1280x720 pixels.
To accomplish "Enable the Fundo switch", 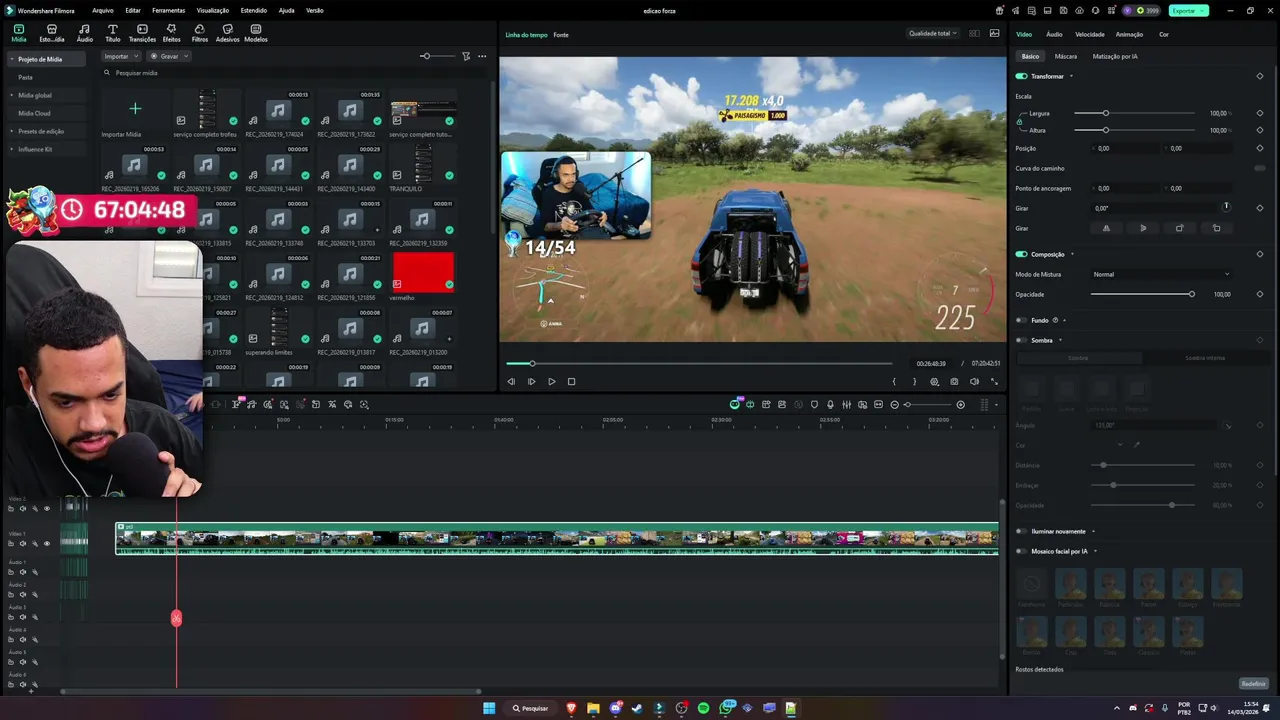I will pyautogui.click(x=1021, y=320).
